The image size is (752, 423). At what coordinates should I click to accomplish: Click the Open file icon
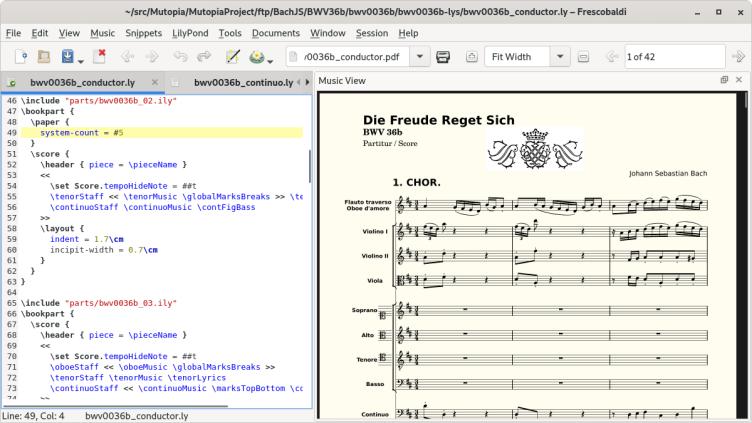44,57
